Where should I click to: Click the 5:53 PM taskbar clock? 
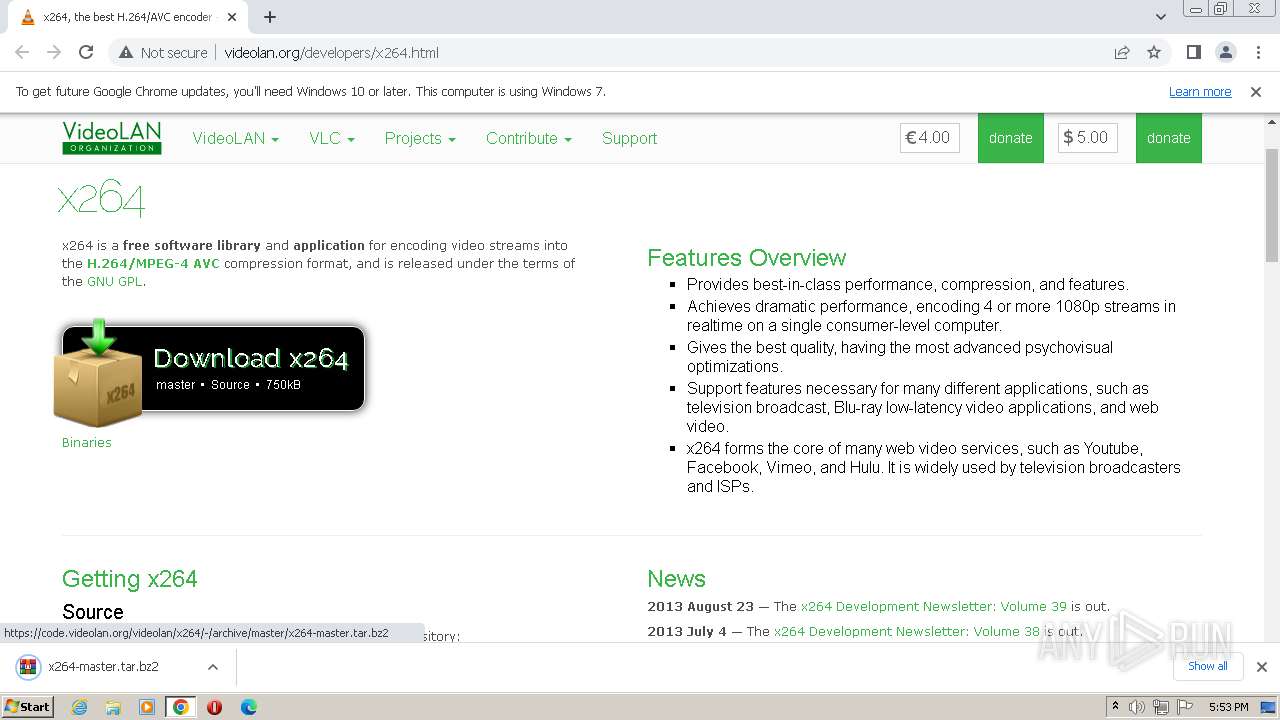click(x=1228, y=707)
